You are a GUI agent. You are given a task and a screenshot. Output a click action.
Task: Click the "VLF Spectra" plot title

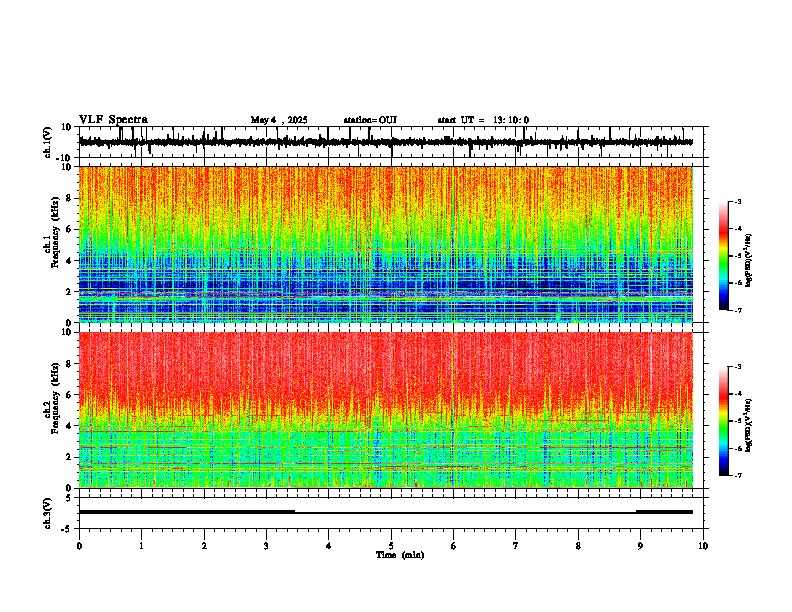113,120
